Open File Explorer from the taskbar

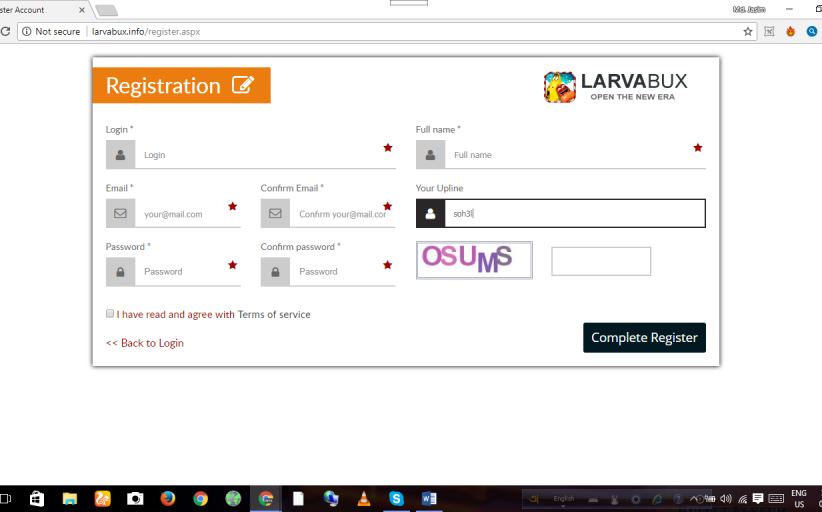coord(70,498)
